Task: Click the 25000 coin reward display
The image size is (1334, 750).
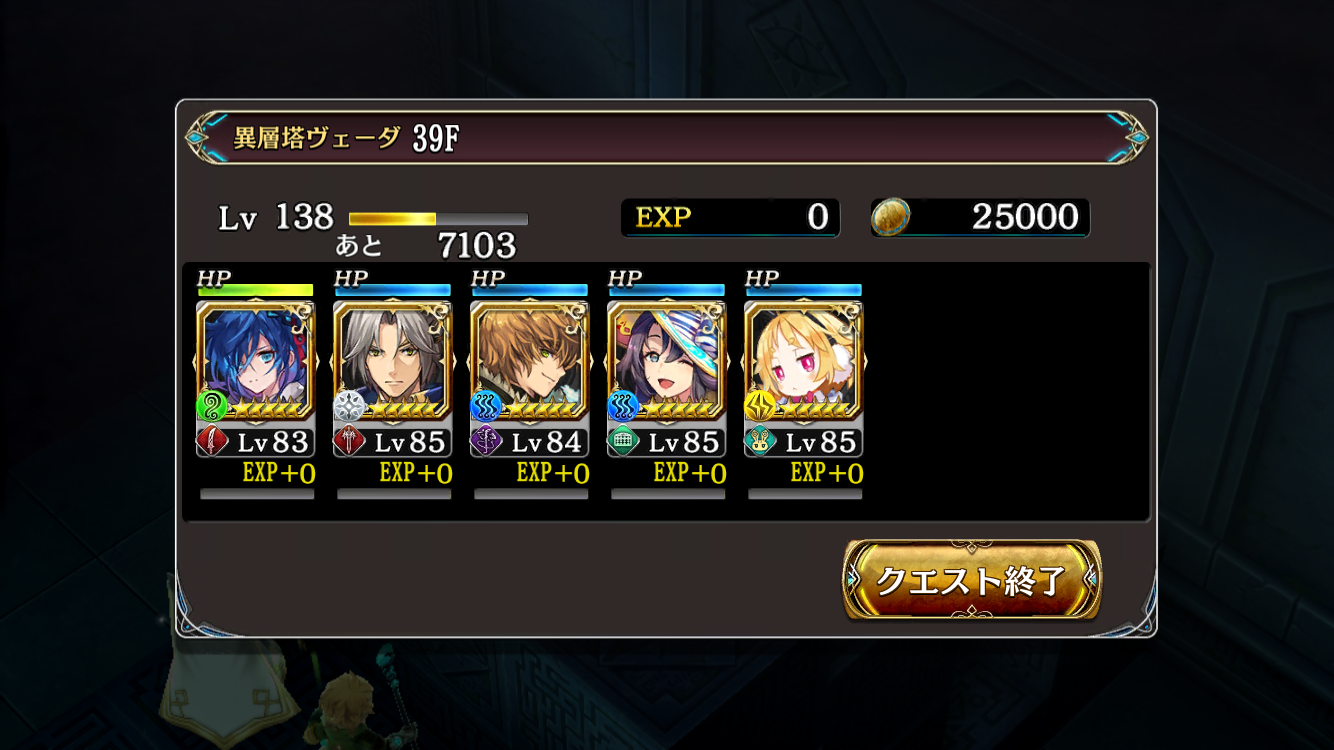Action: click(980, 218)
